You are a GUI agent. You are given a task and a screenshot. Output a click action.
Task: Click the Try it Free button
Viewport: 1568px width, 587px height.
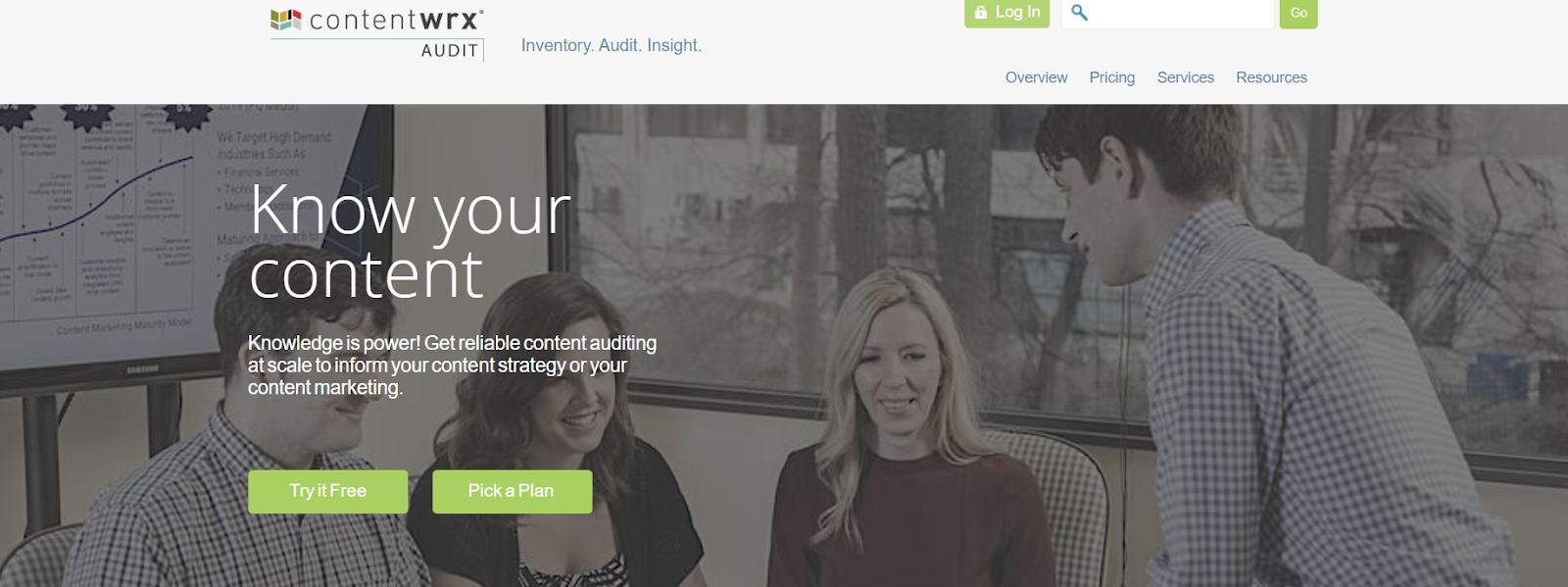tap(327, 491)
